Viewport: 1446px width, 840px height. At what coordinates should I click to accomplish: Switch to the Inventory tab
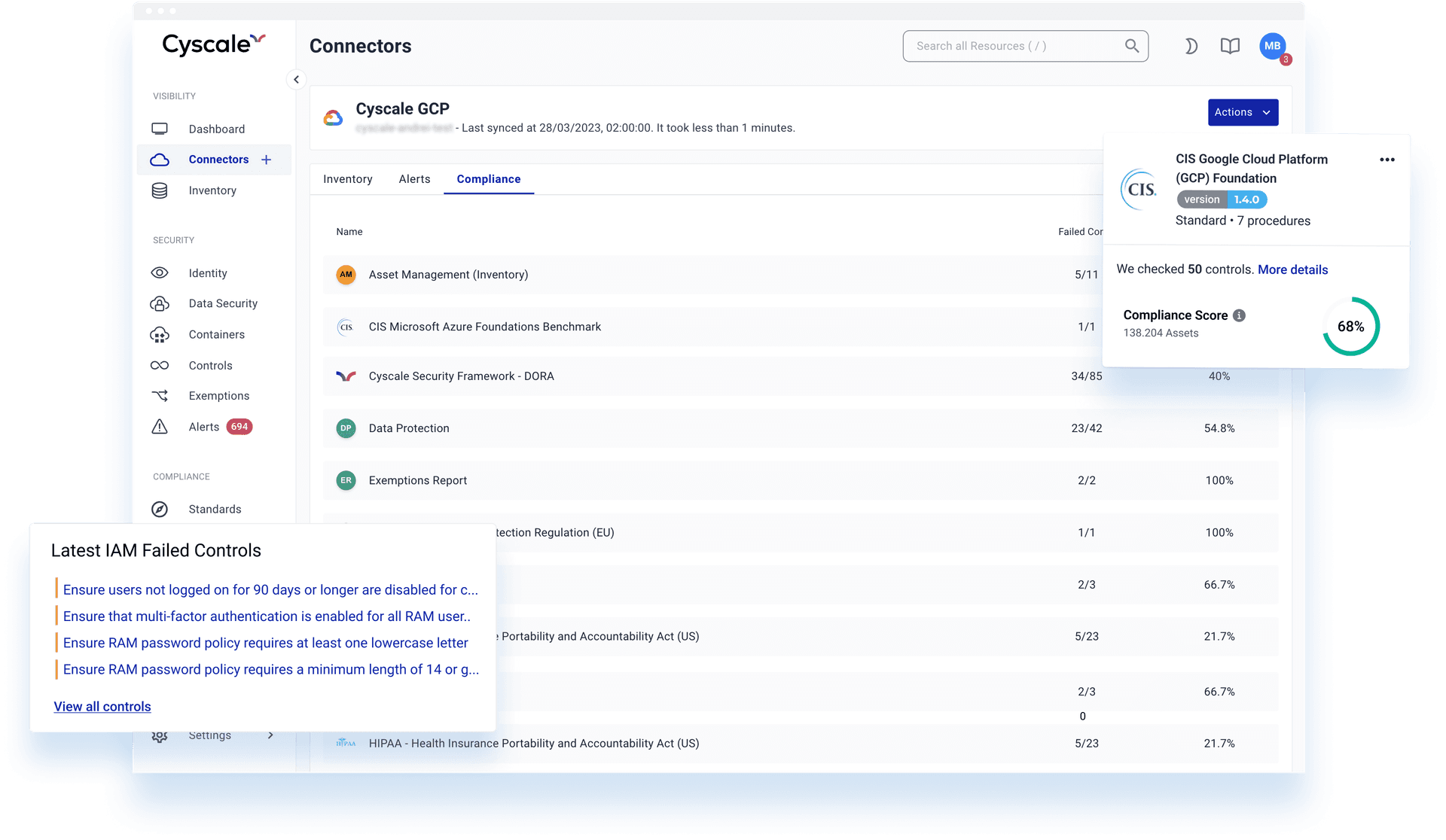[x=347, y=179]
